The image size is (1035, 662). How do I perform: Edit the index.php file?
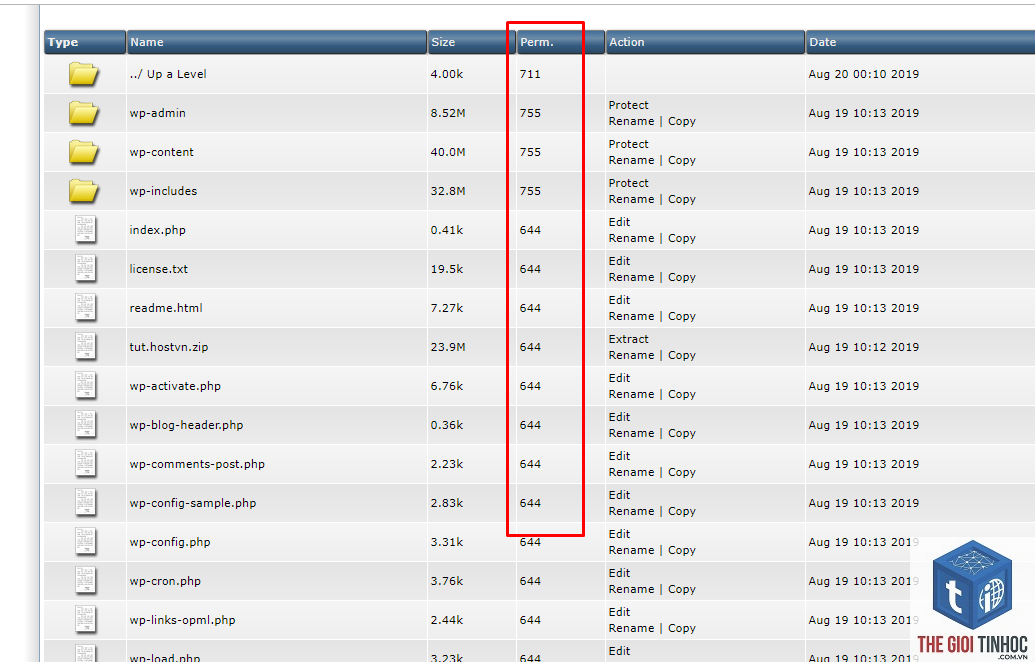click(x=619, y=222)
